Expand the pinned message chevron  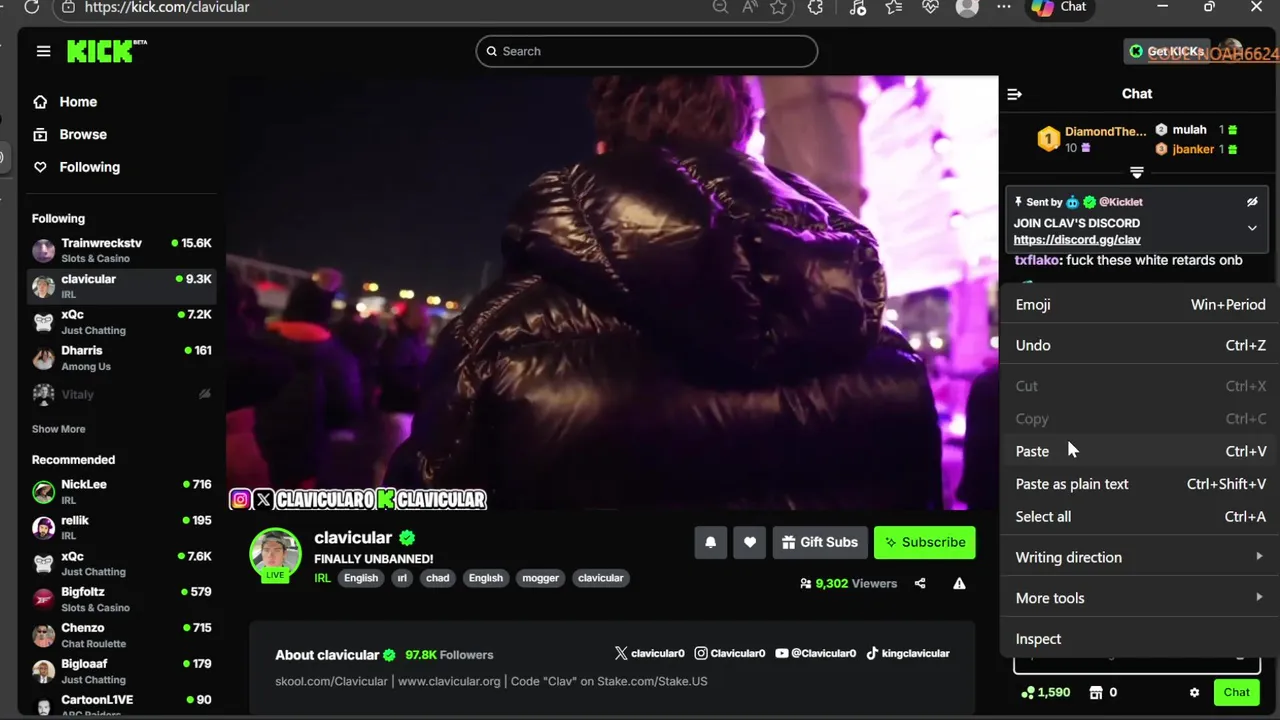click(1252, 228)
